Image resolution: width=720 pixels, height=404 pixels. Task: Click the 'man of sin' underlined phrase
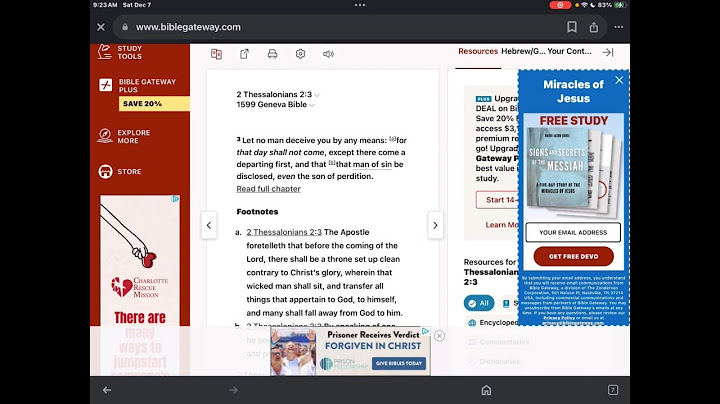[x=372, y=164]
